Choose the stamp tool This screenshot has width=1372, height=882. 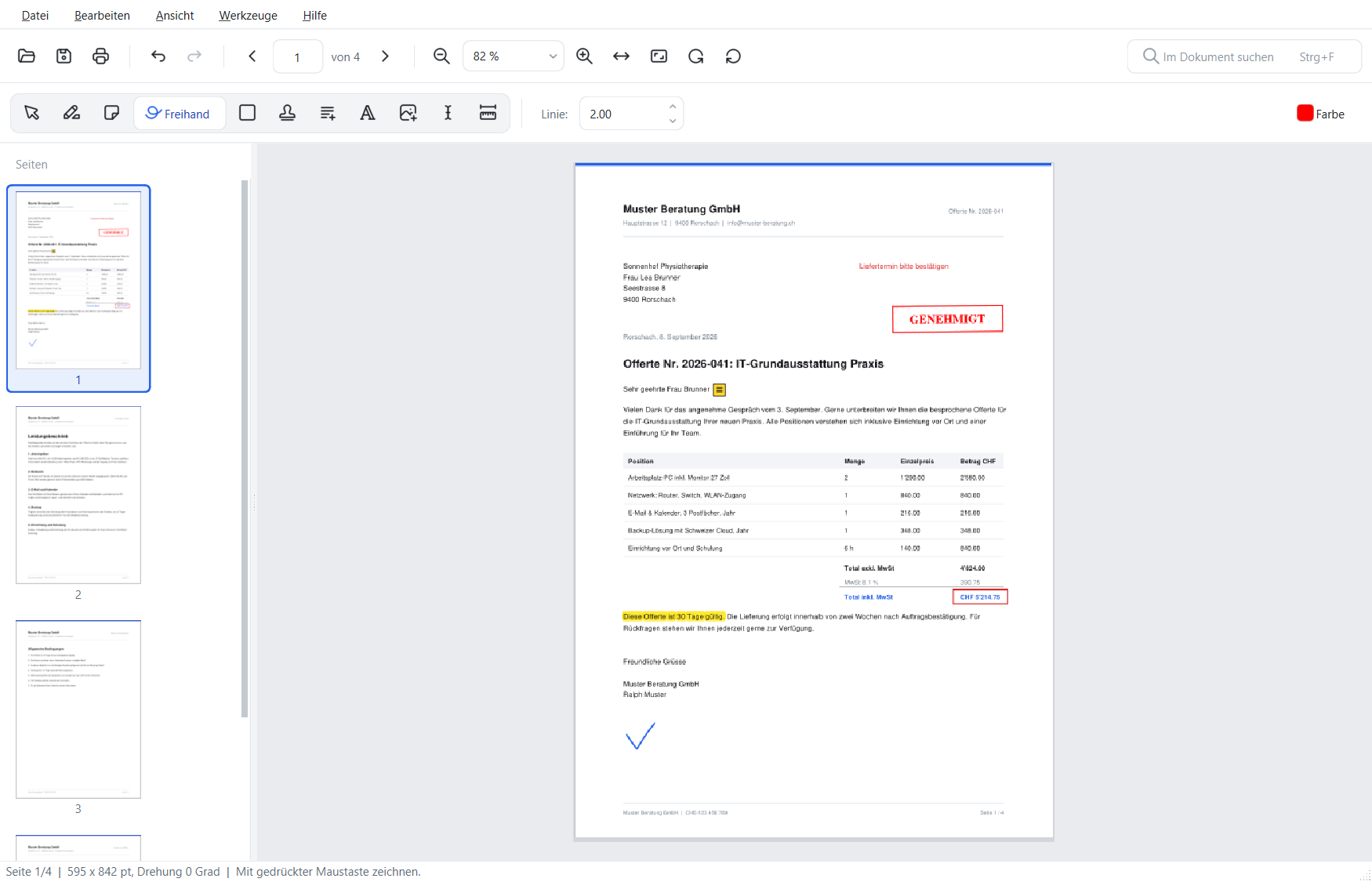pyautogui.click(x=288, y=113)
